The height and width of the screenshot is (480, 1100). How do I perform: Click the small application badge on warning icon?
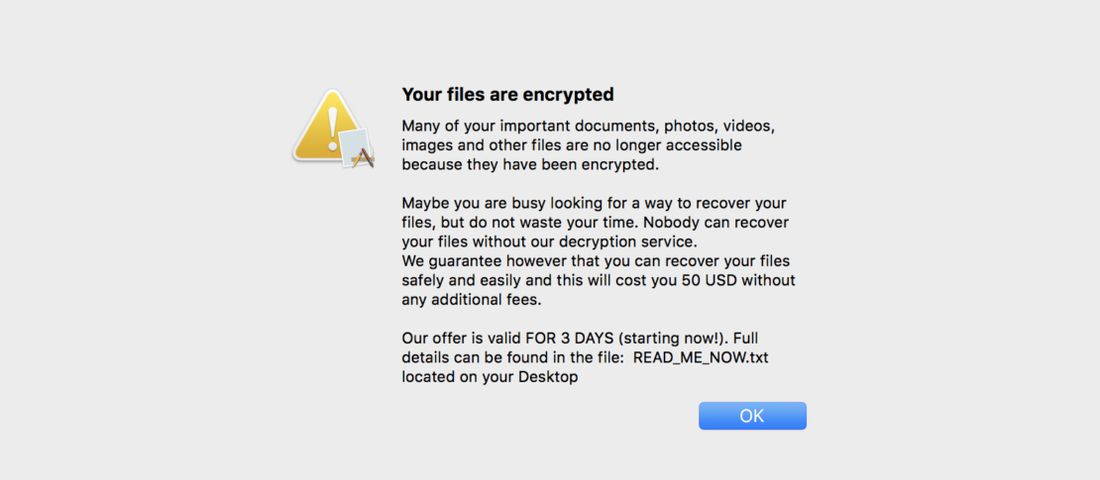[x=356, y=148]
